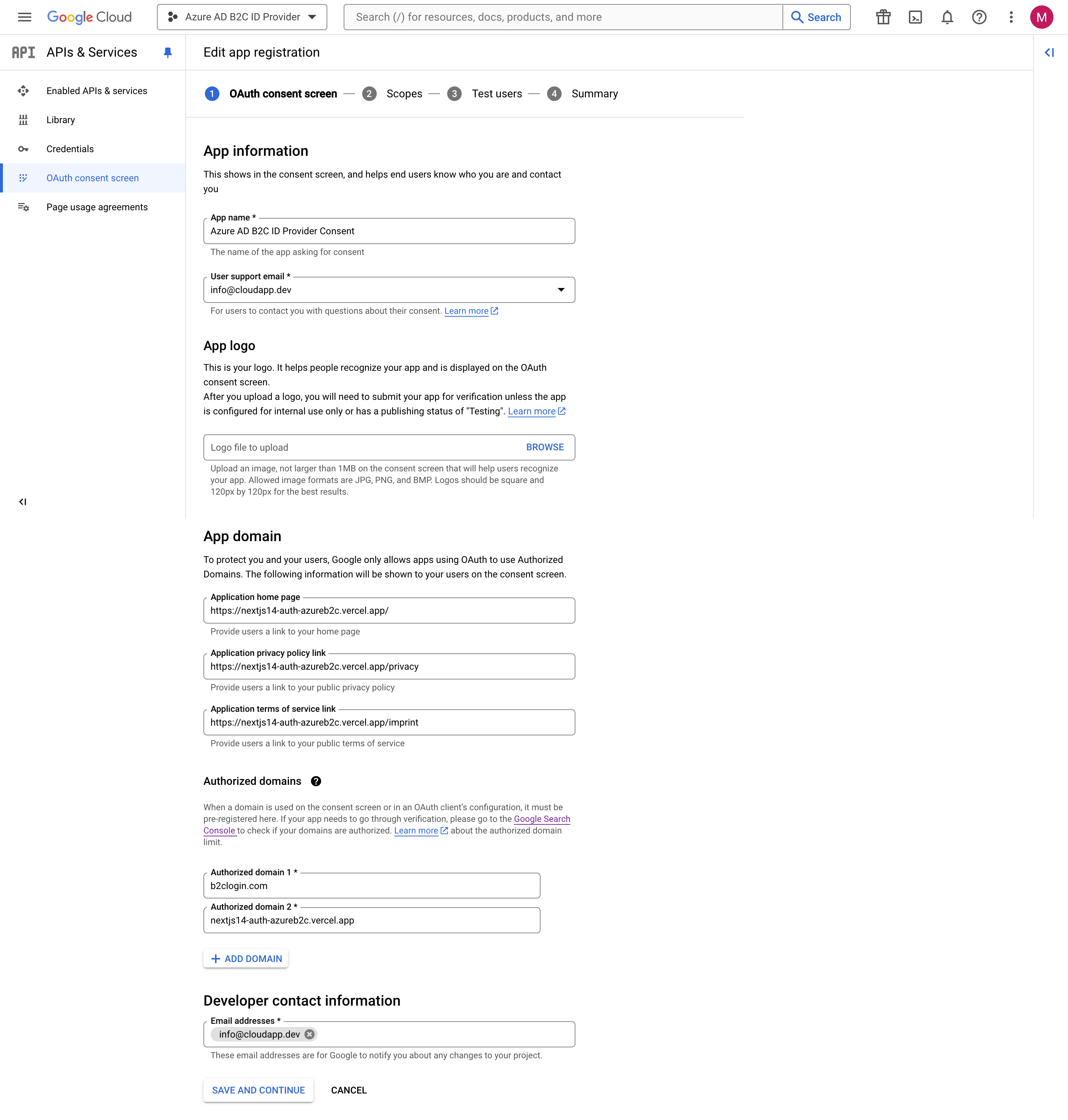Open the help question mark icon
Viewport: 1068px width, 1120px height.
[x=979, y=17]
